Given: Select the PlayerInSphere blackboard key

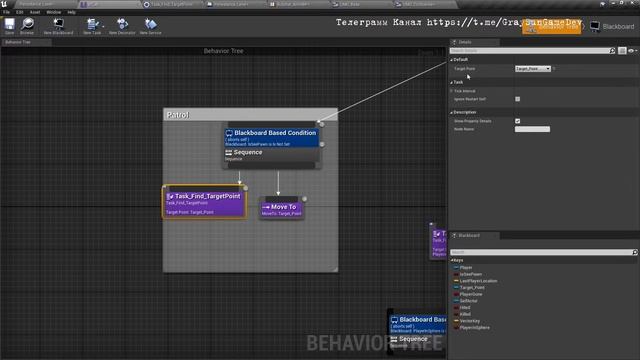Looking at the screenshot, I should pyautogui.click(x=475, y=327).
